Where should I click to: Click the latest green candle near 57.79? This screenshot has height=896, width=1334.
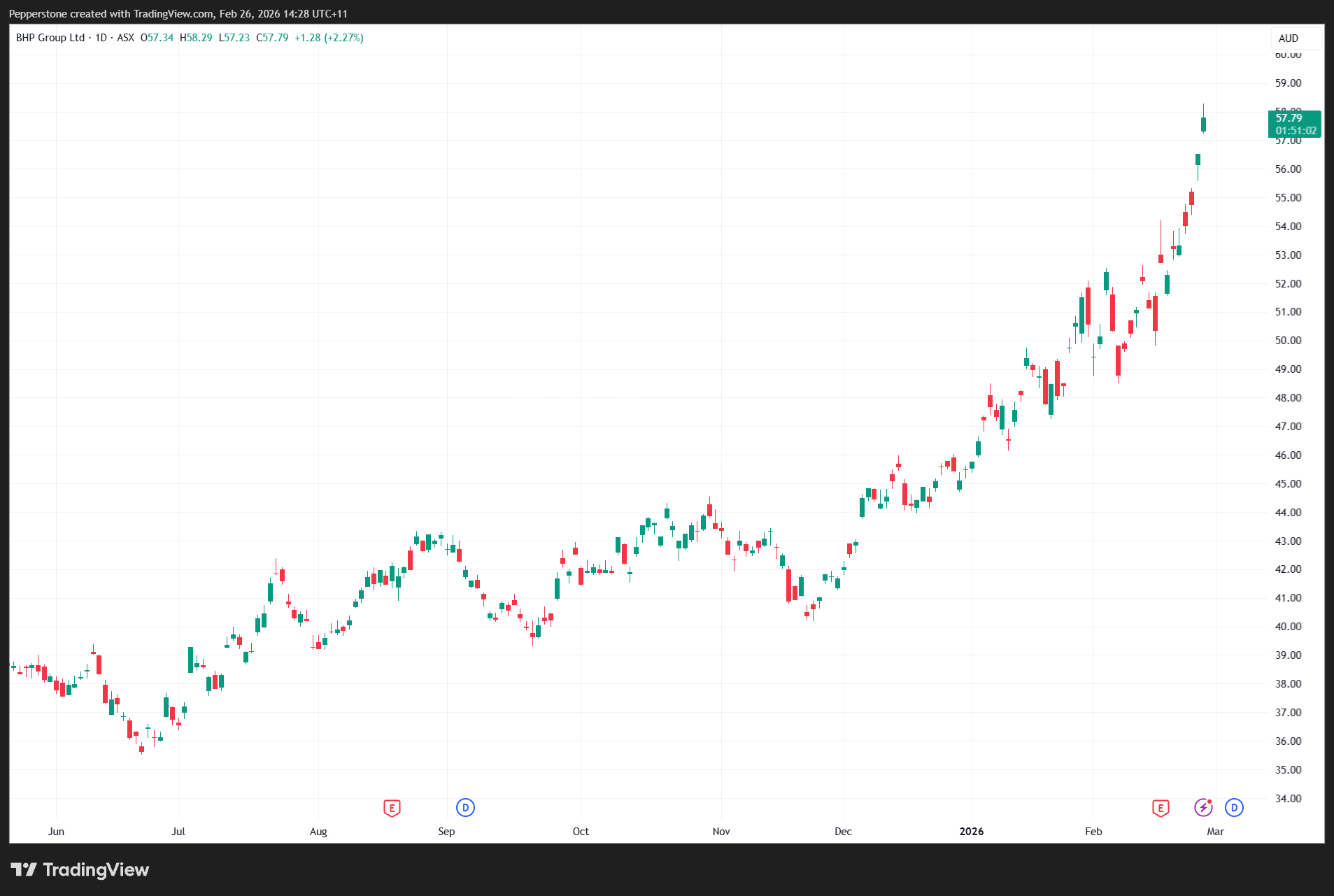click(1203, 125)
